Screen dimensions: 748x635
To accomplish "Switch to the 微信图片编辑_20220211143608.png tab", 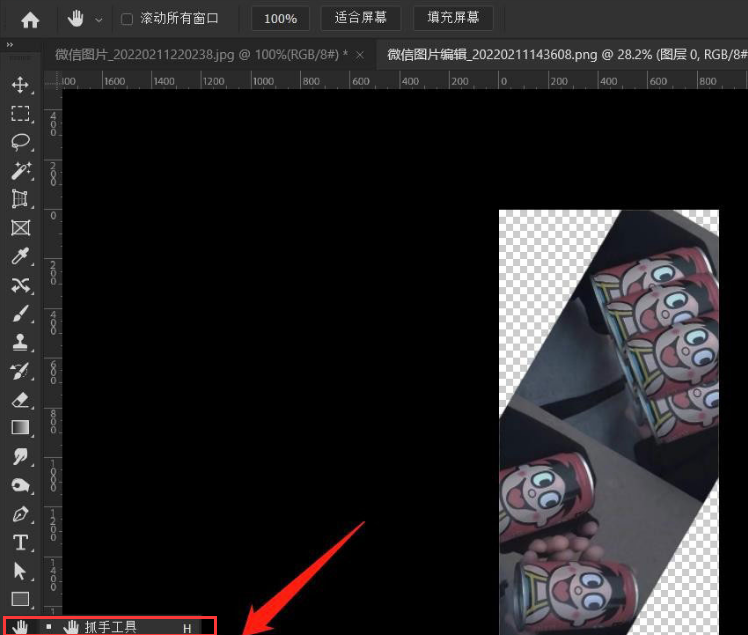I will (562, 55).
